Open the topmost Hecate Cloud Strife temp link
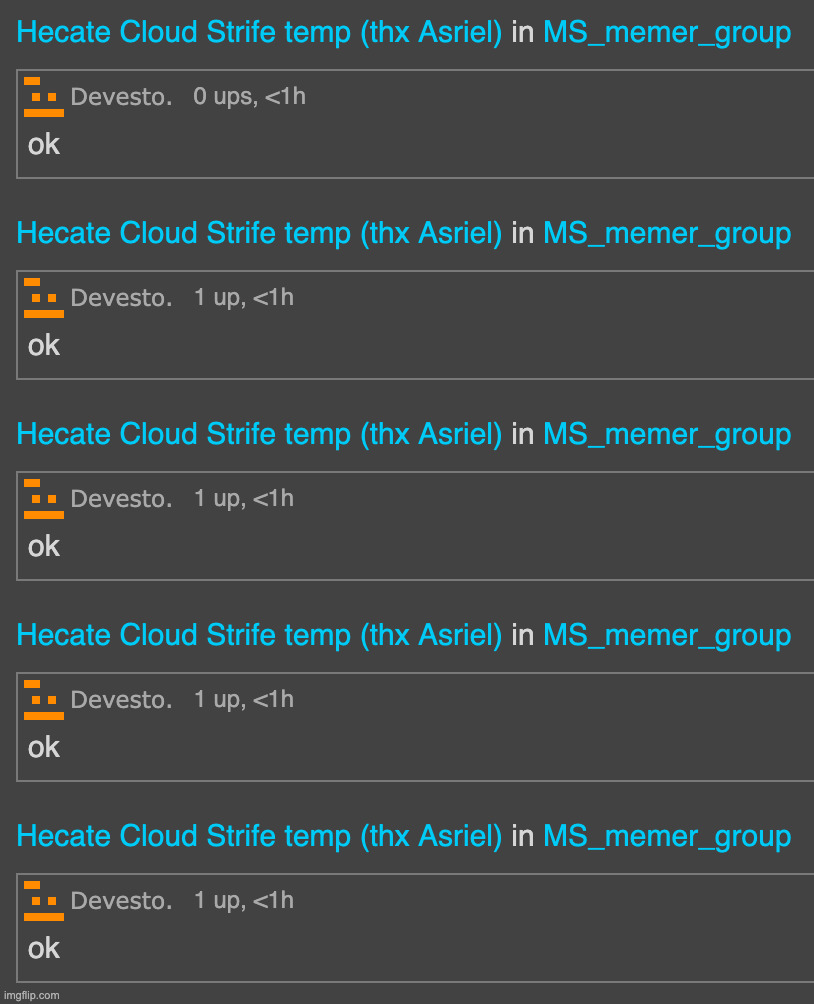The width and height of the screenshot is (814, 1004). coord(259,33)
